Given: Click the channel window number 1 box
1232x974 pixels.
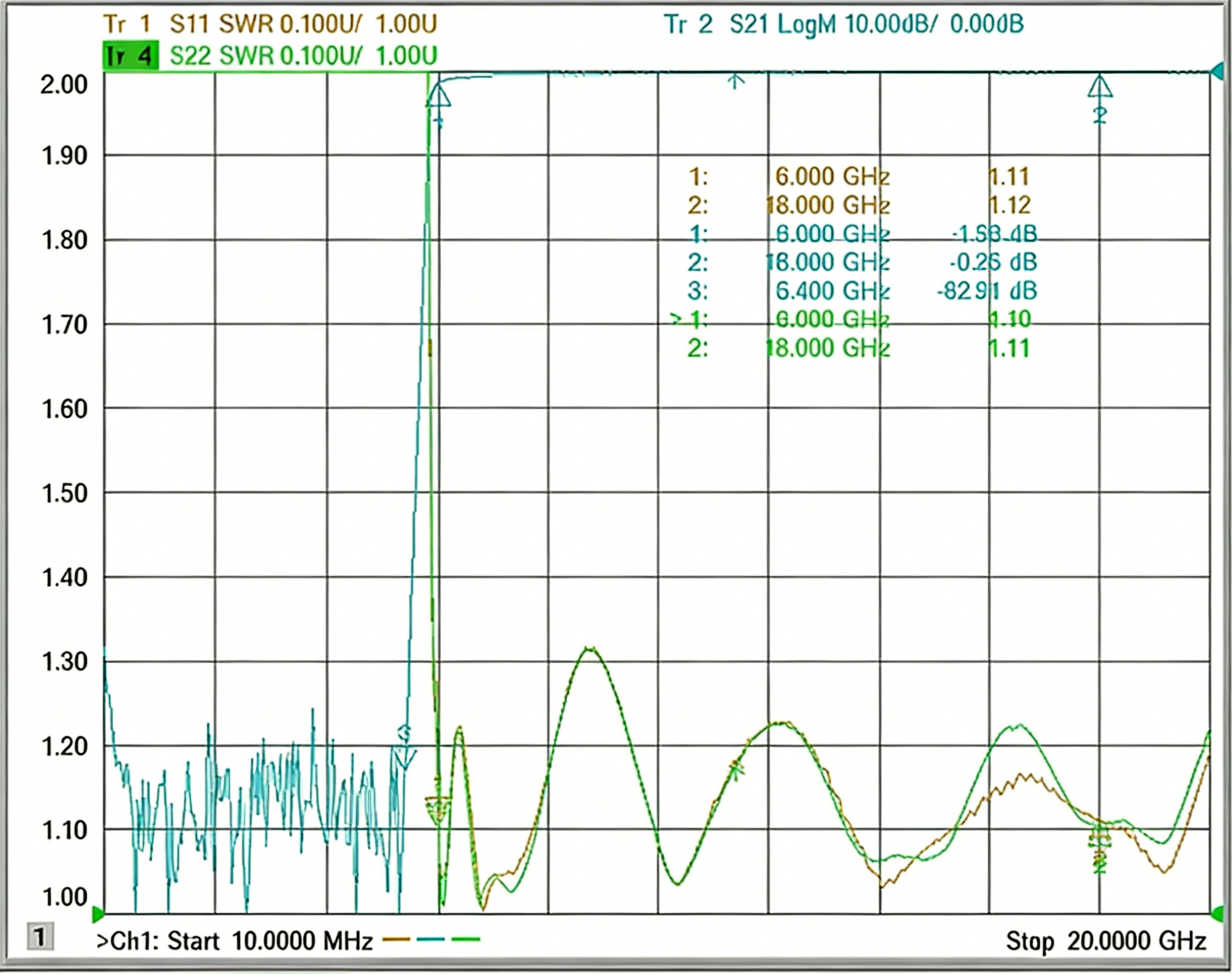Looking at the screenshot, I should click(40, 937).
